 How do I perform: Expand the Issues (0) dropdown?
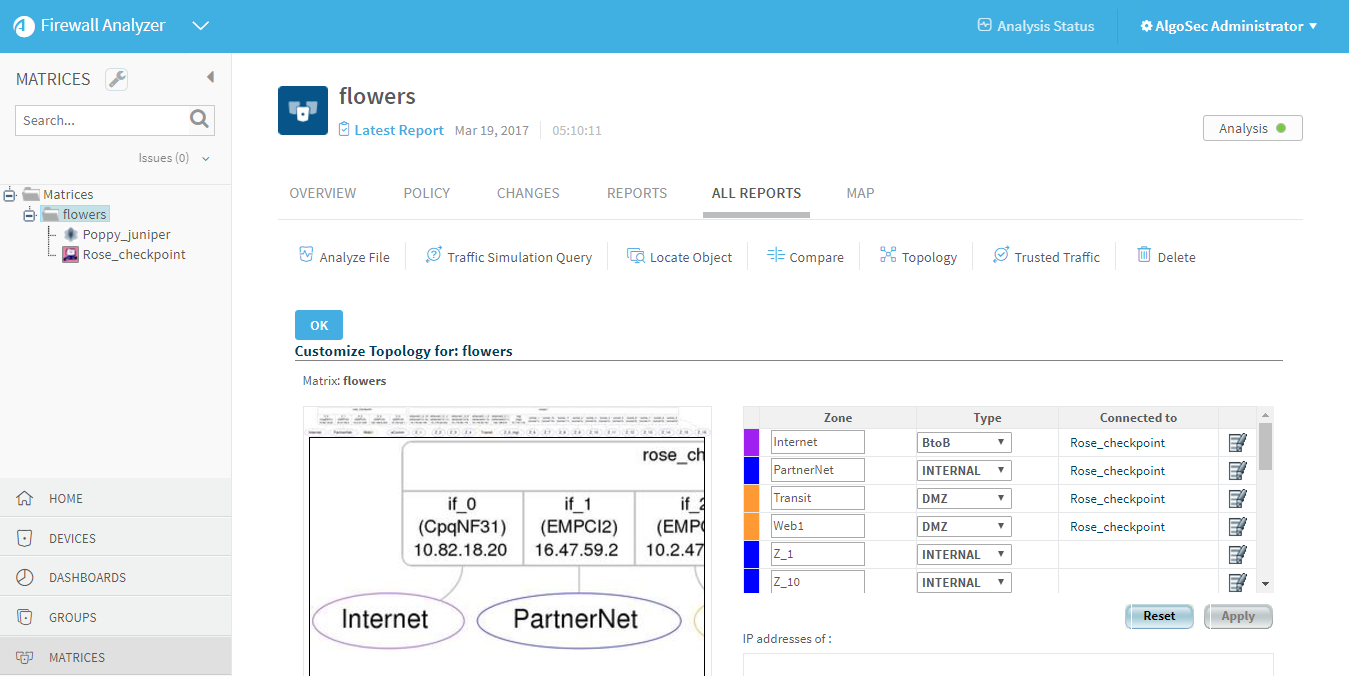pos(206,158)
